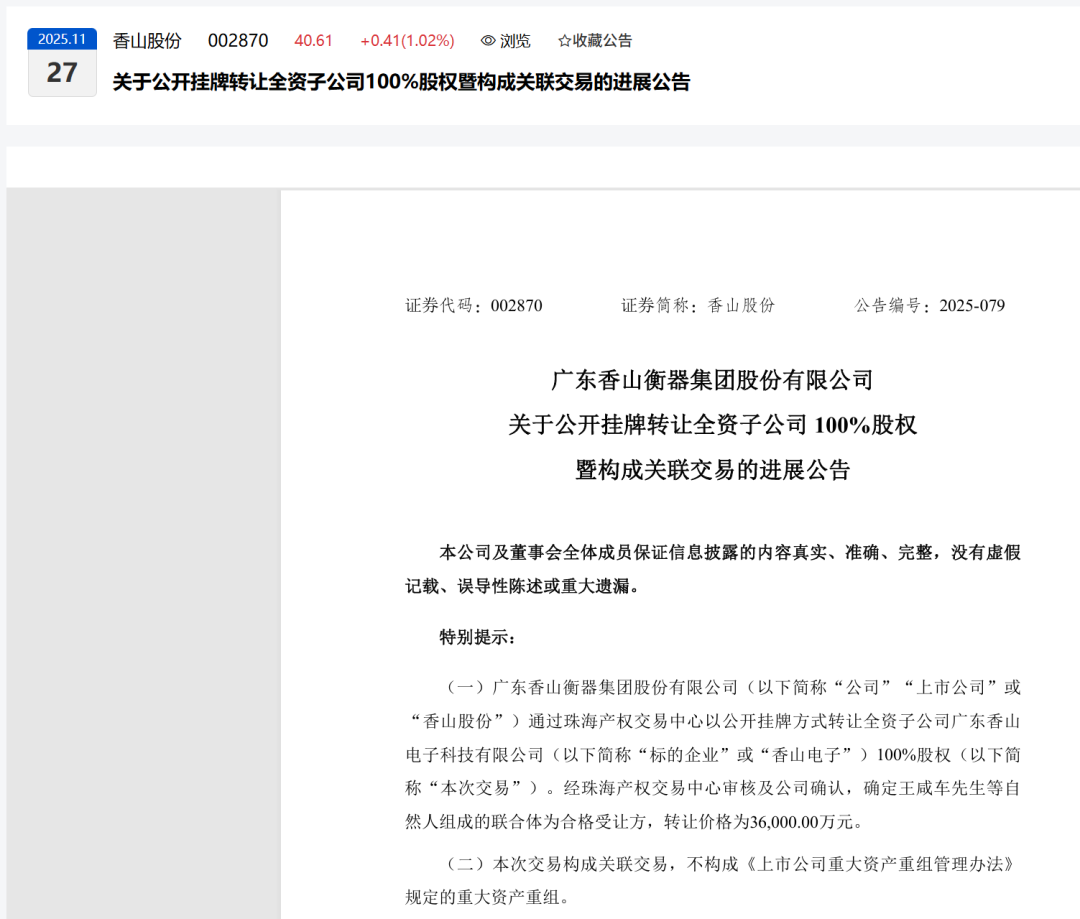
Task: Click the title line 暨构成关联交易的进展公告
Action: 712,470
